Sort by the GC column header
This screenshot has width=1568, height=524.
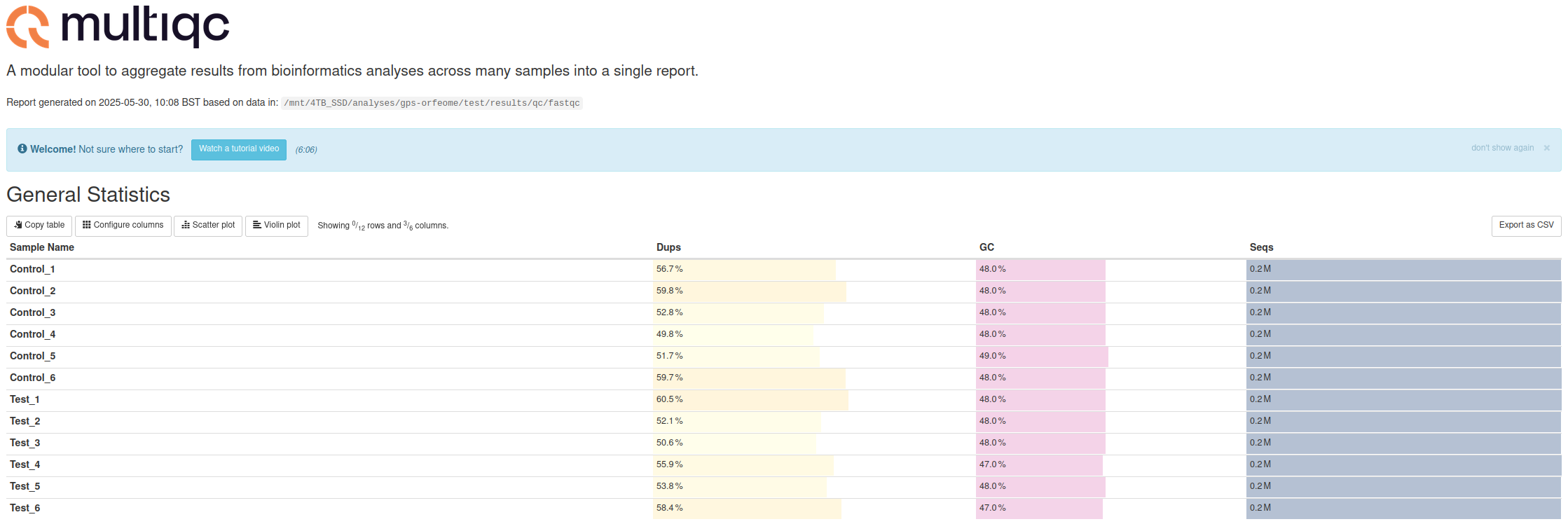coord(986,247)
